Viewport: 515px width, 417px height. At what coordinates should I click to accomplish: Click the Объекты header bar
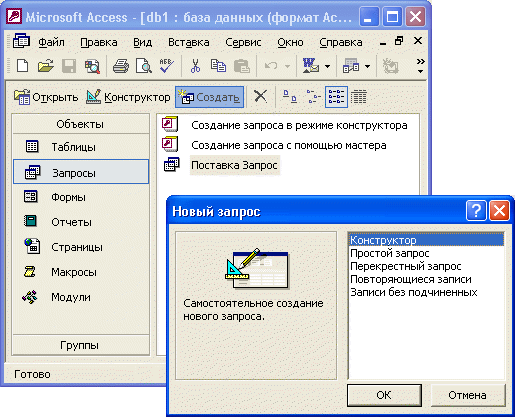pos(80,124)
